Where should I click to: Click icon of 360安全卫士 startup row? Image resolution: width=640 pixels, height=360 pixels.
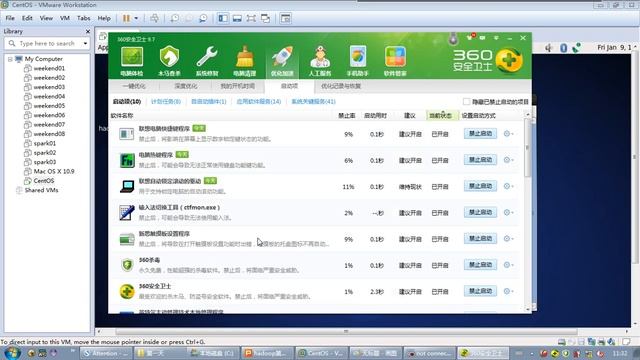(127, 291)
